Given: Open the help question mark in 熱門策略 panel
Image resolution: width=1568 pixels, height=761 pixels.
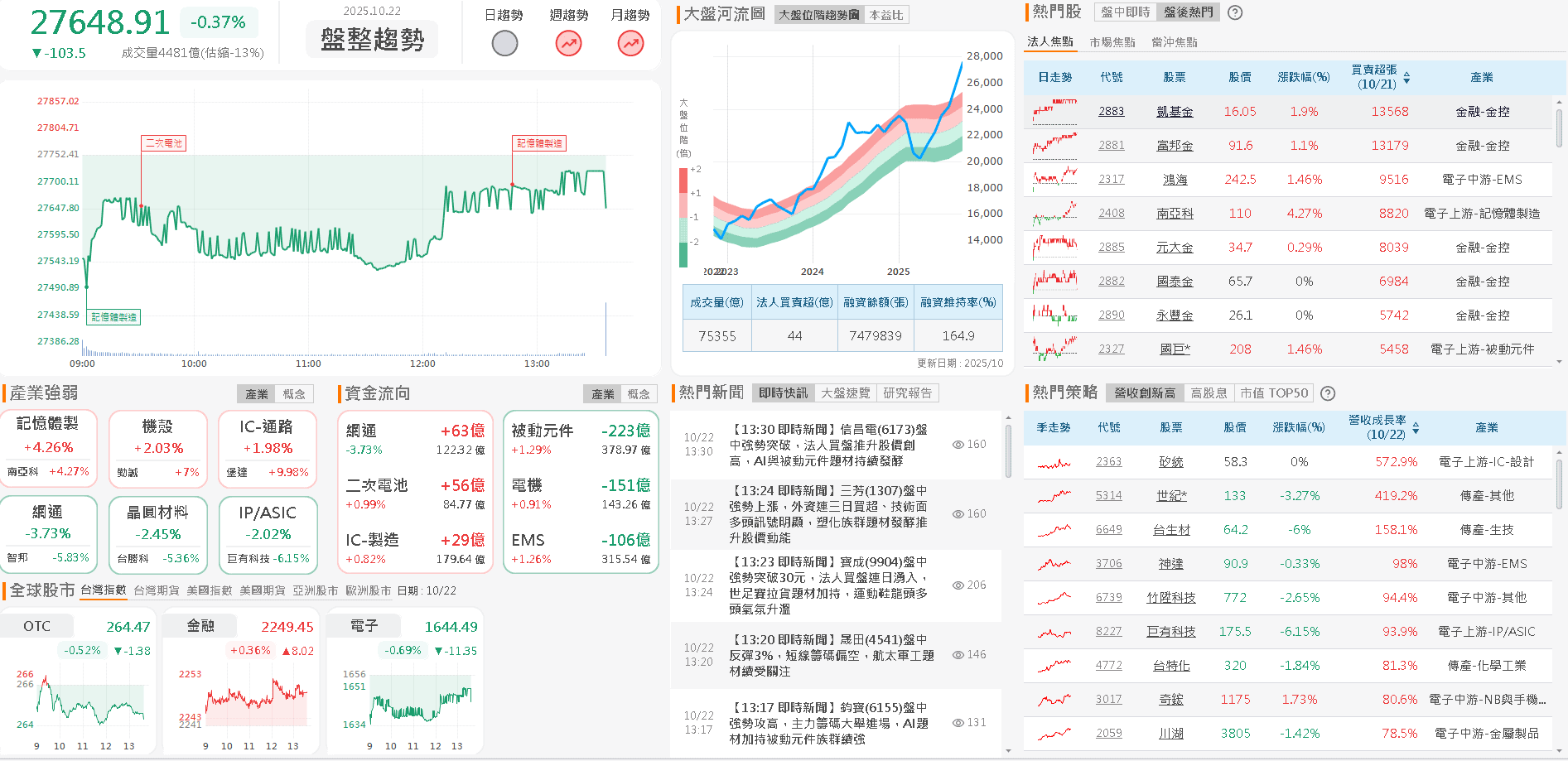Looking at the screenshot, I should point(1329,393).
